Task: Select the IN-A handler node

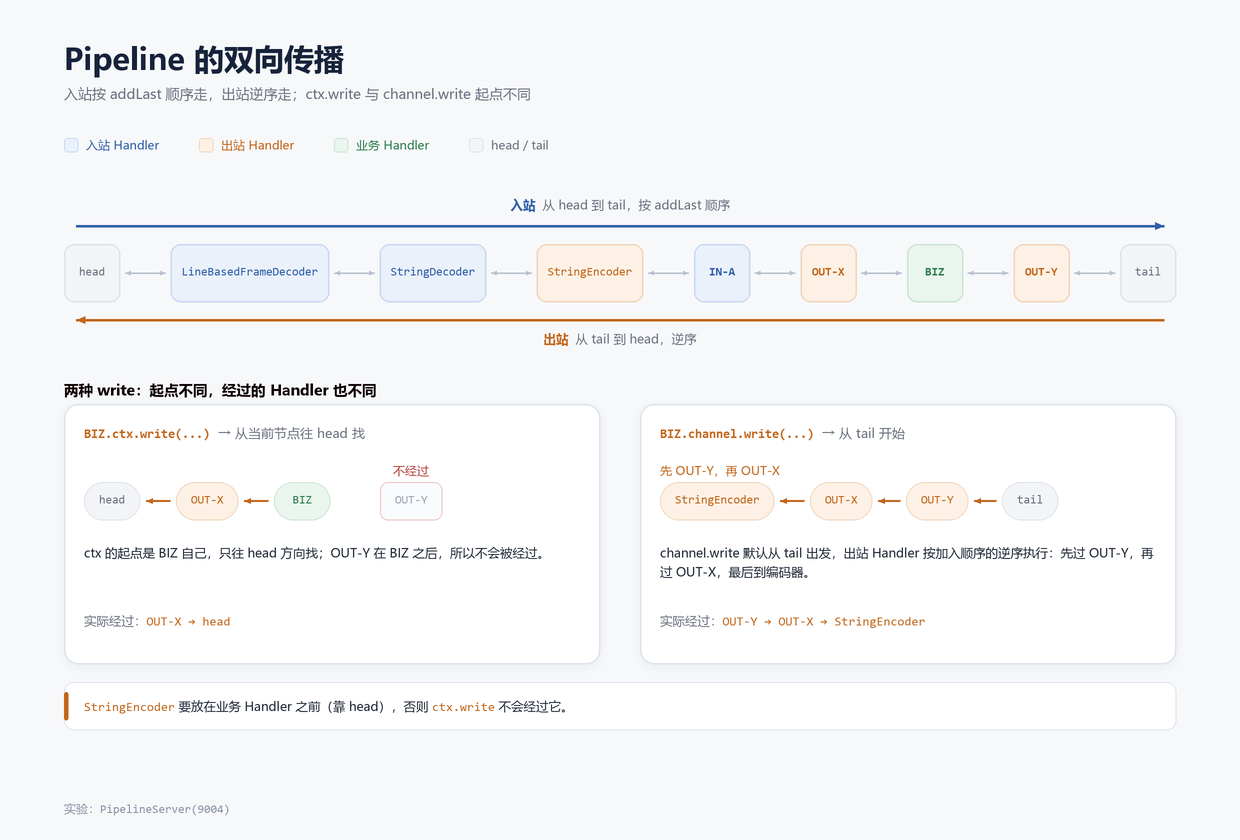Action: click(722, 273)
